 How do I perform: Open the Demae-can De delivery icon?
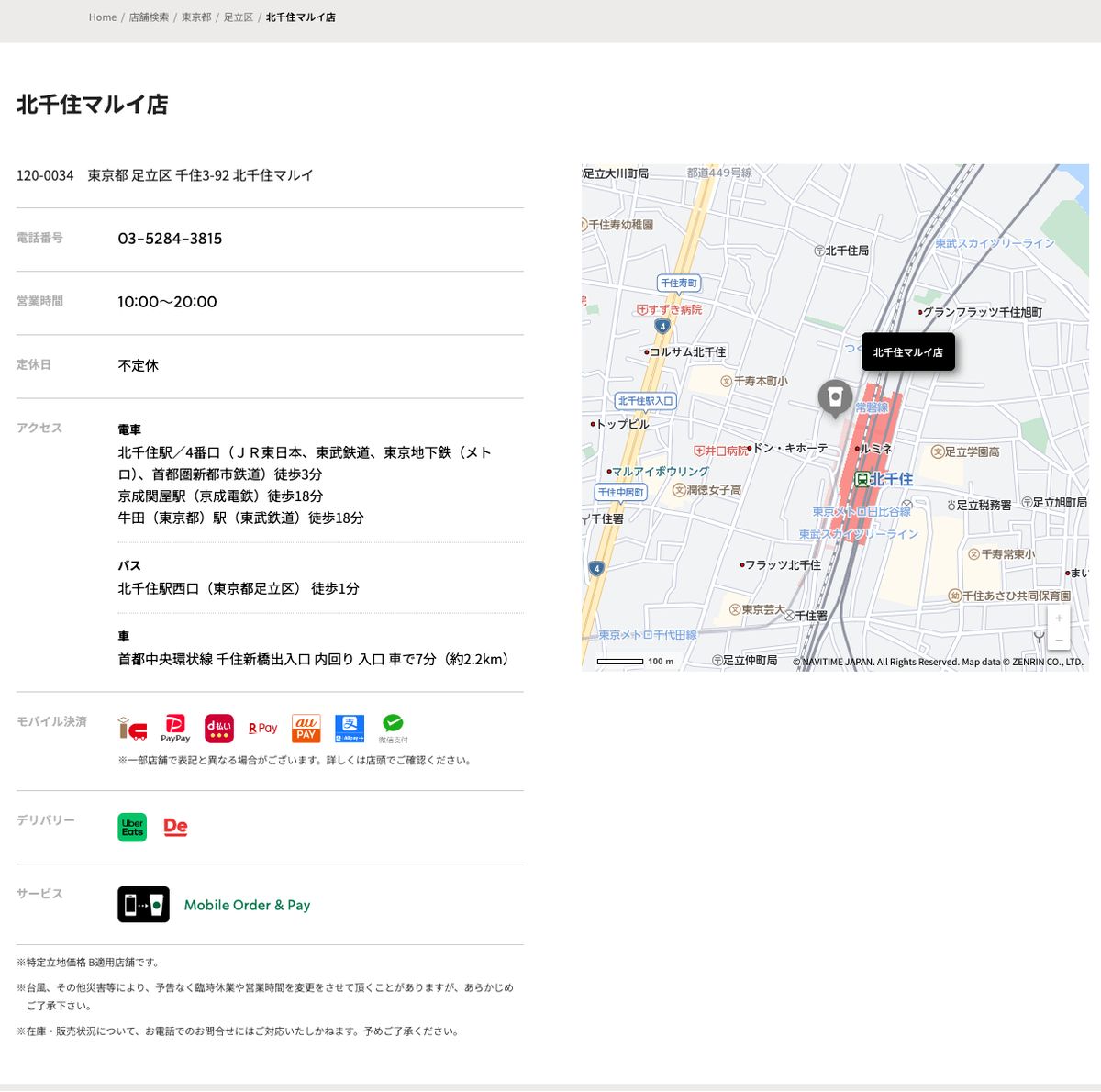(x=175, y=827)
